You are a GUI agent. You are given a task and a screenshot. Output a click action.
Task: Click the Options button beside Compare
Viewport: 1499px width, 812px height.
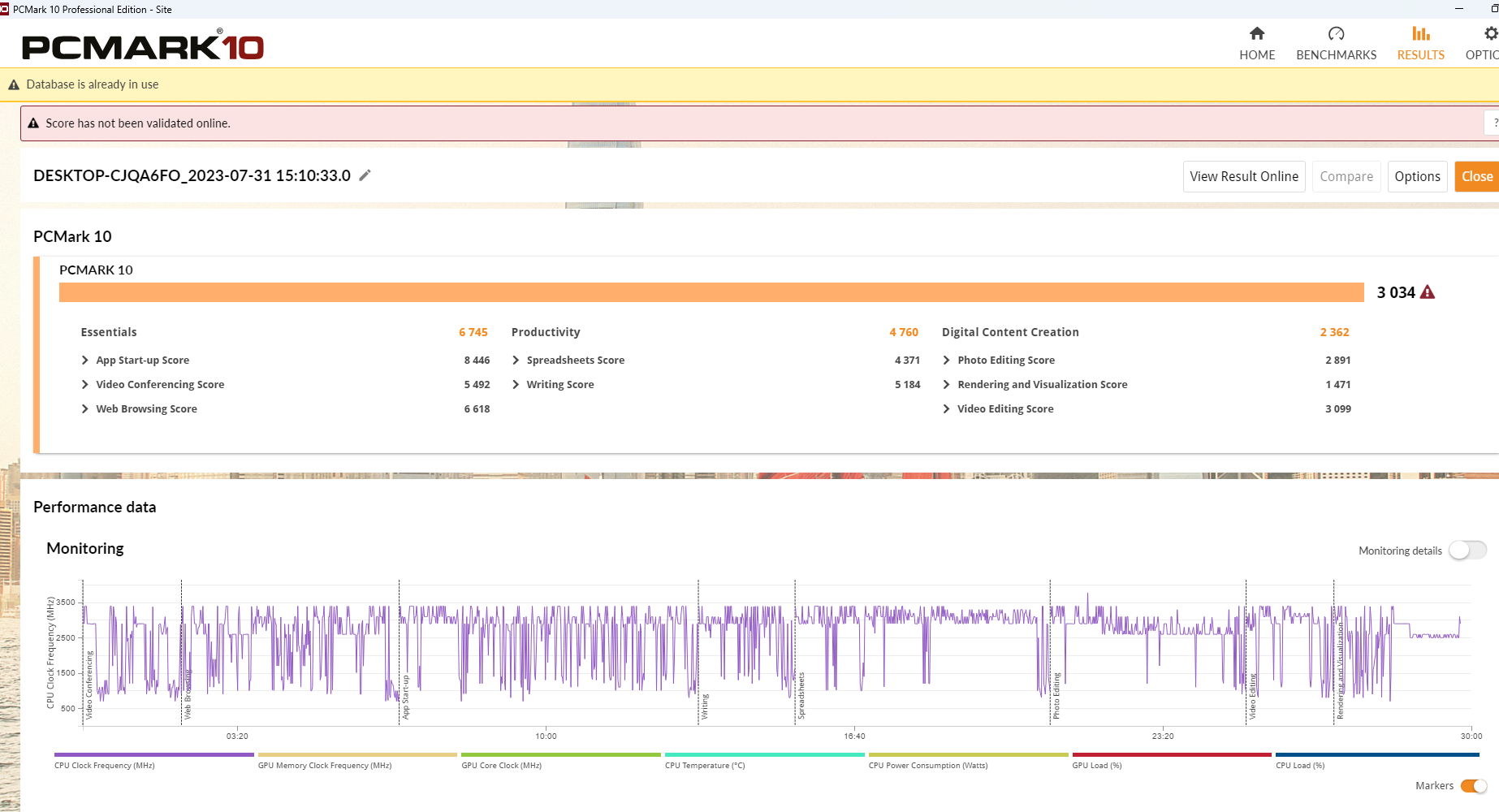click(x=1417, y=176)
